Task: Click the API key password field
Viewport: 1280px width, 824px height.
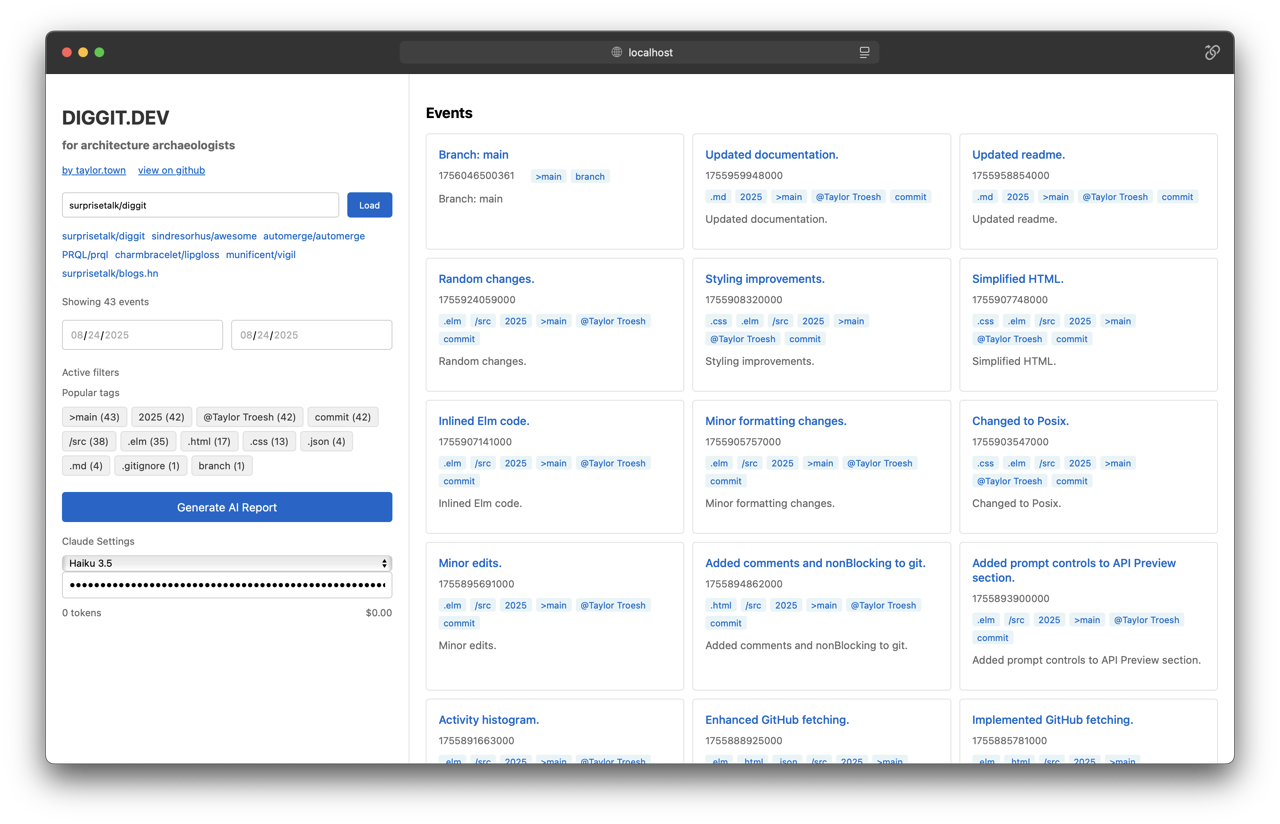Action: pyautogui.click(x=227, y=585)
